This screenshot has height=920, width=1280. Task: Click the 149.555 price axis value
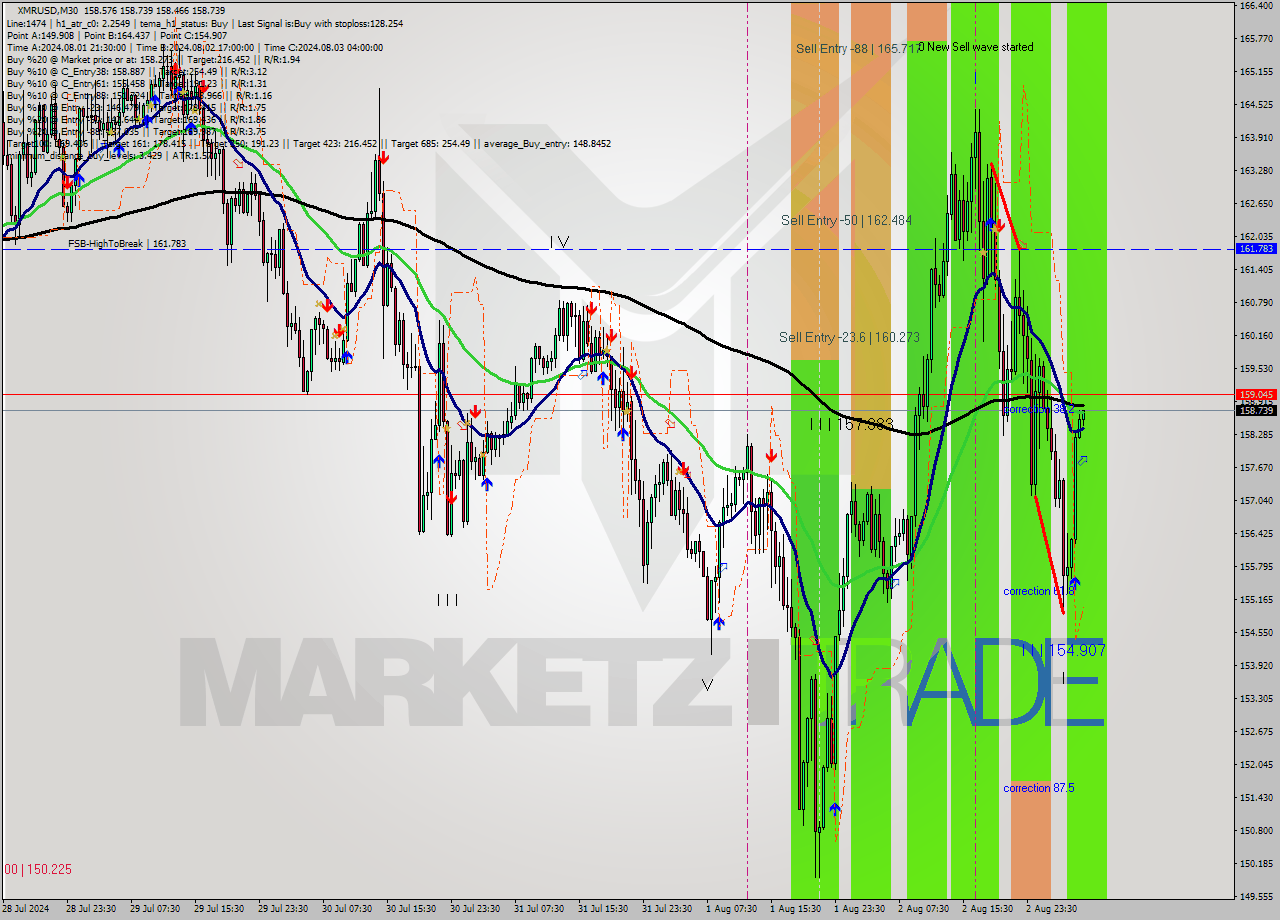pos(1256,897)
